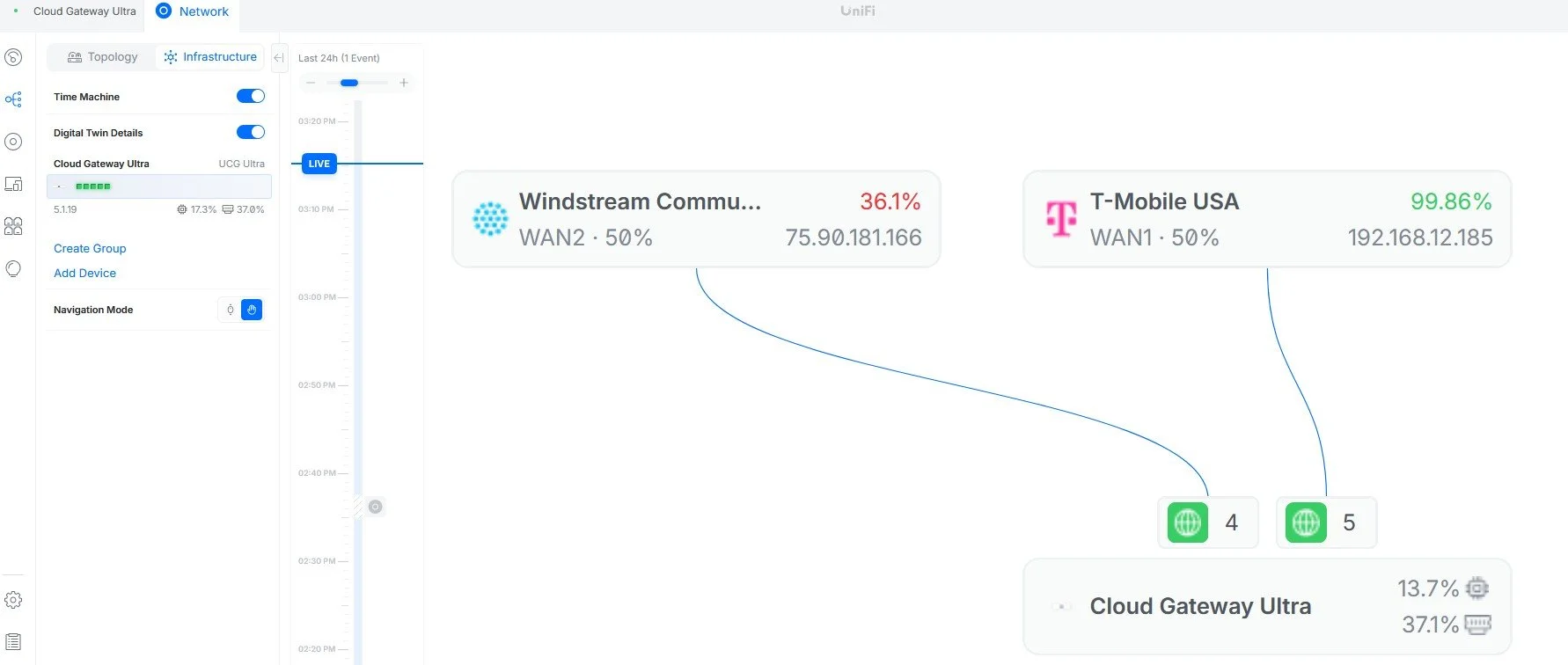Screen dimensions: 1568x665
Task: Click the timeline zoom slider handle
Action: point(349,83)
